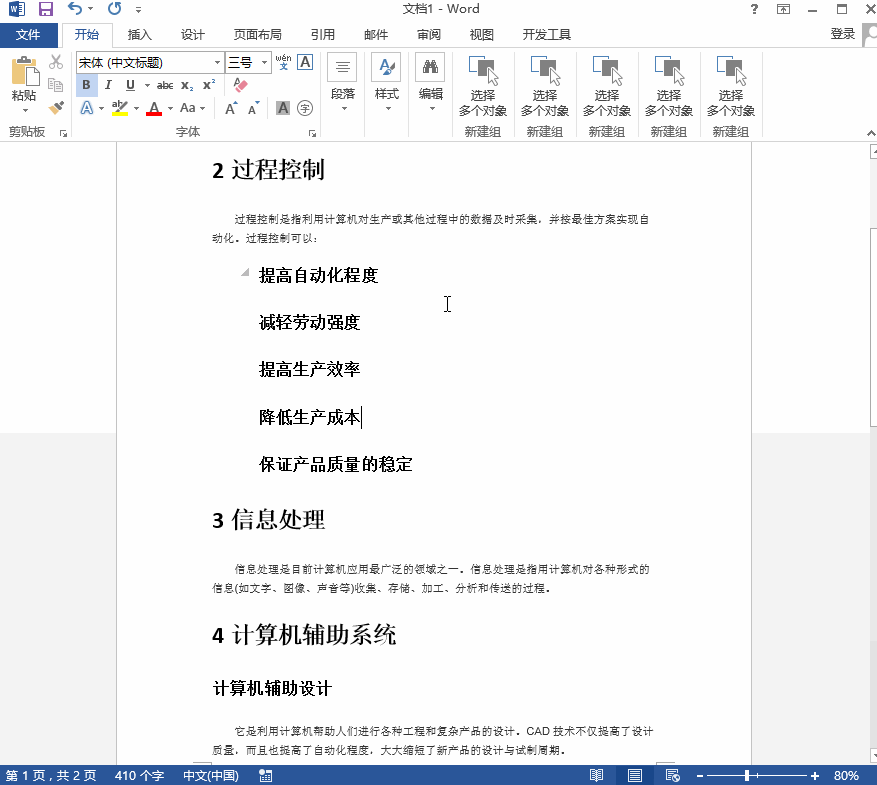Activate the Format Painter brush

(56, 107)
